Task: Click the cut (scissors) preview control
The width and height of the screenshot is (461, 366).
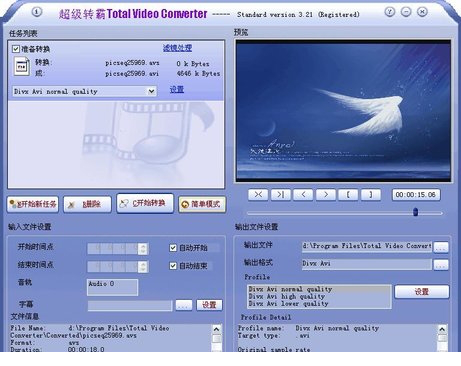Action: click(x=258, y=194)
